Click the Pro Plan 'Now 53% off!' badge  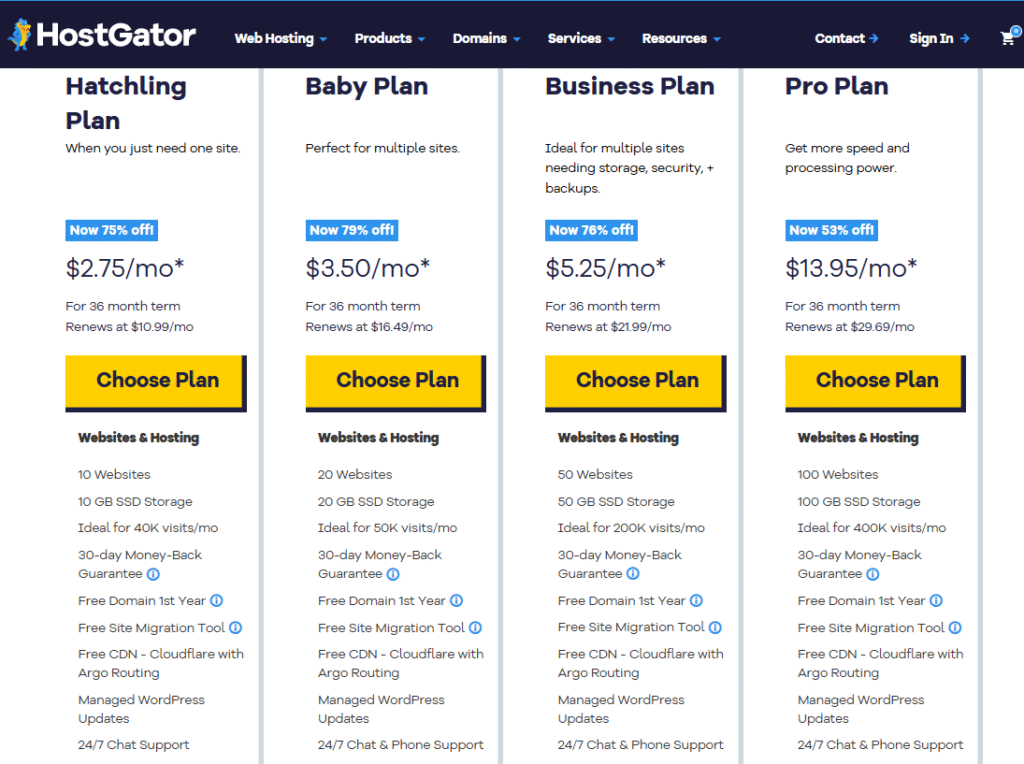pos(831,230)
